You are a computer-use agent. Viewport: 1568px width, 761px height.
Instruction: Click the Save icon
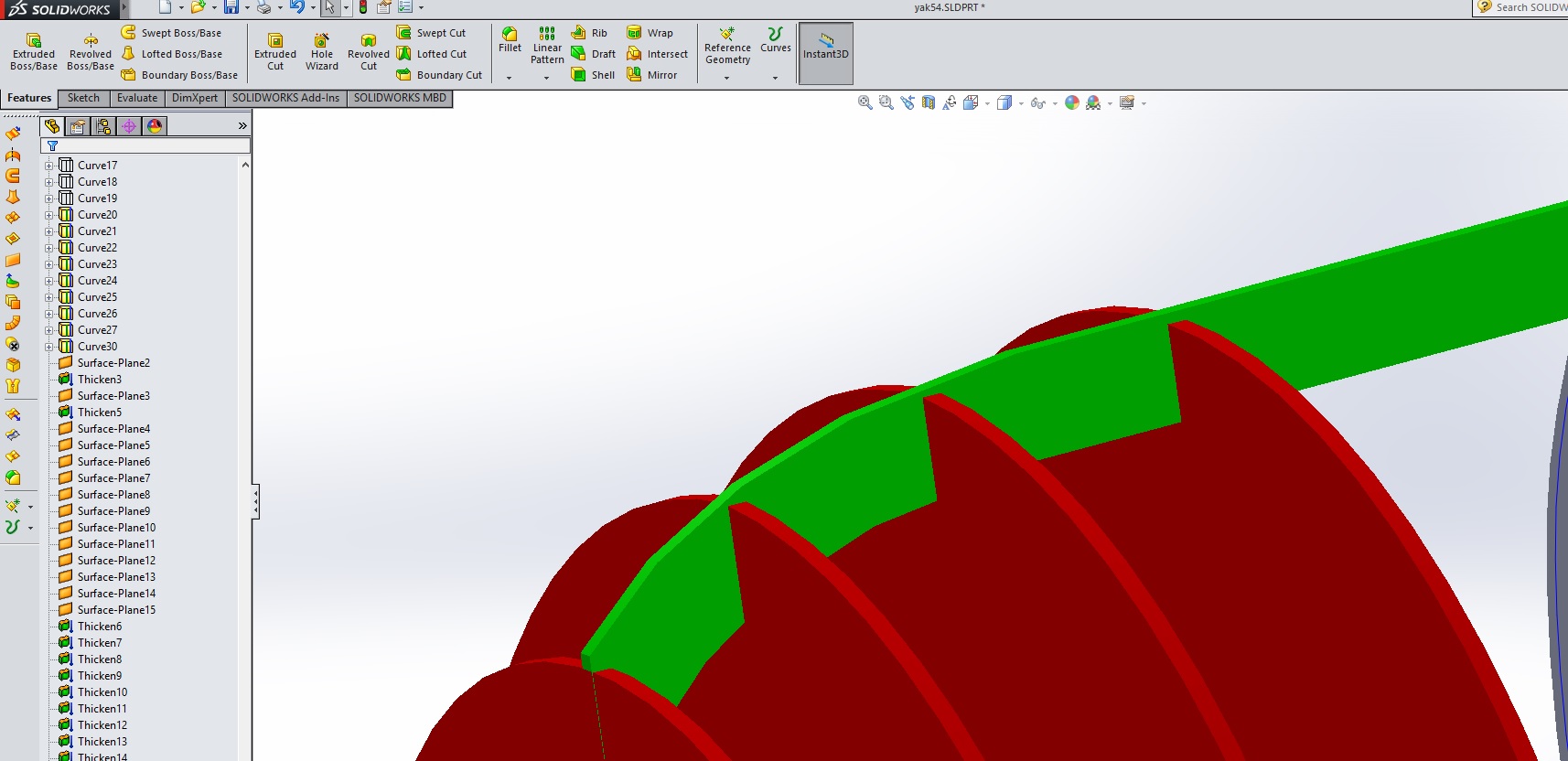click(x=231, y=7)
